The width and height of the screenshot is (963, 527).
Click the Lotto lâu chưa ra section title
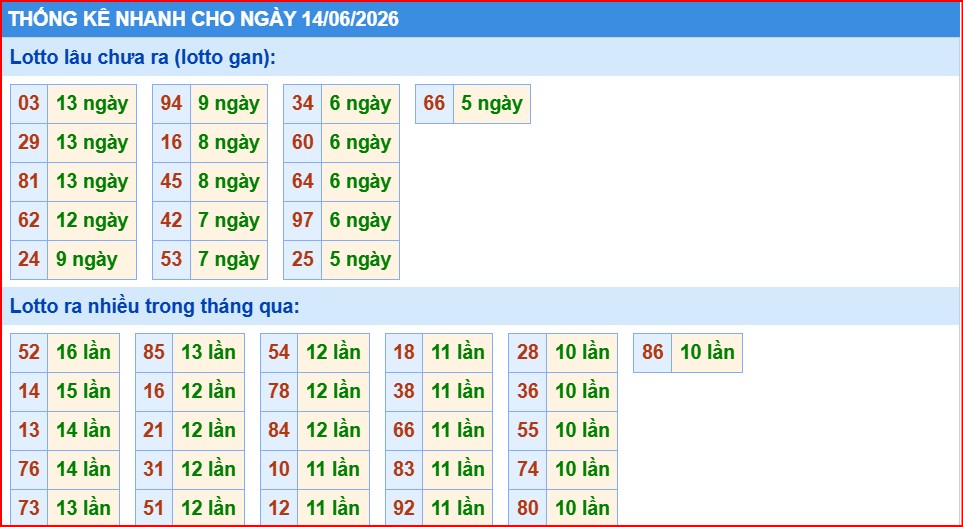click(143, 57)
